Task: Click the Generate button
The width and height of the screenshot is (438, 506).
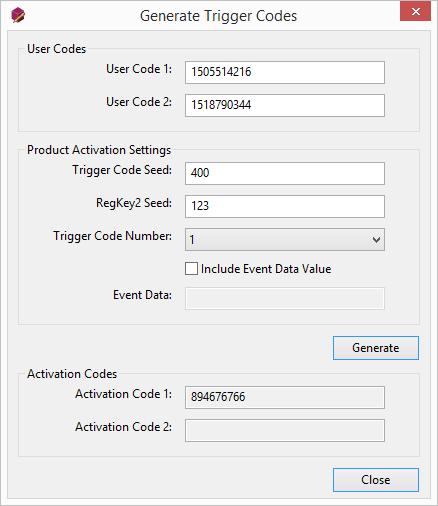Action: coord(376,348)
